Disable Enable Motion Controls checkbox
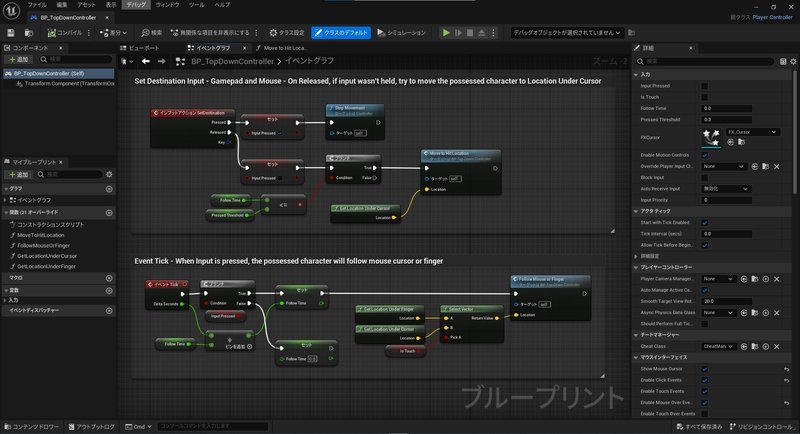 [x=705, y=155]
